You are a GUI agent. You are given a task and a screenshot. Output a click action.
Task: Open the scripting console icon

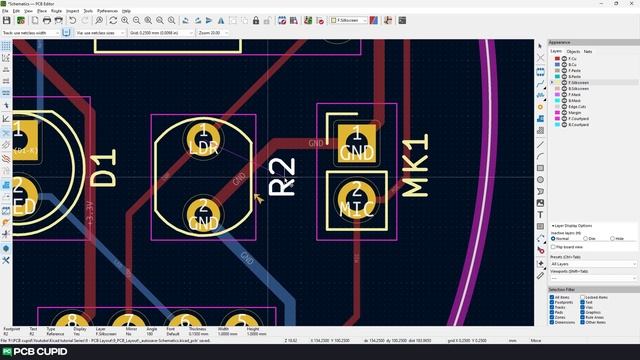point(402,20)
